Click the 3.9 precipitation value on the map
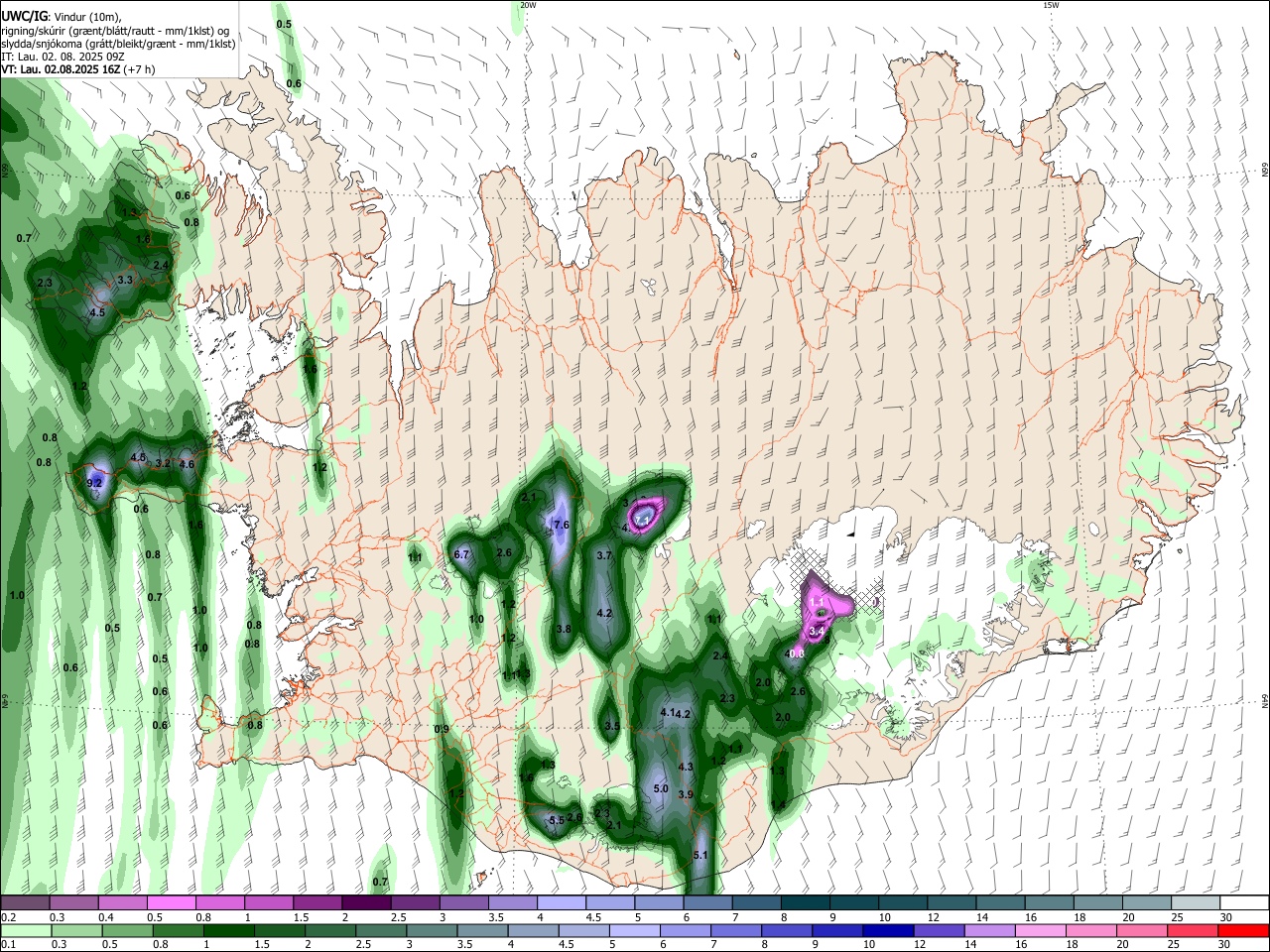 [686, 794]
